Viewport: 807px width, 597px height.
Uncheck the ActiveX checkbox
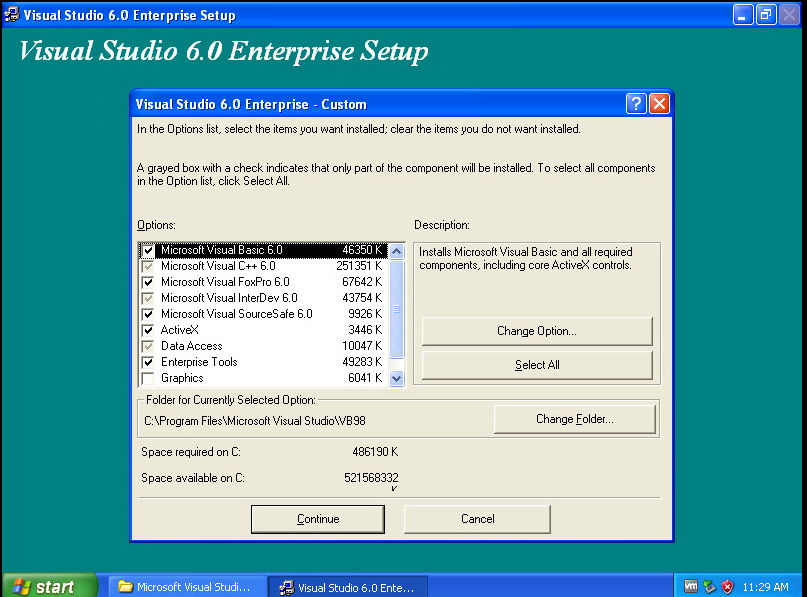coord(148,330)
